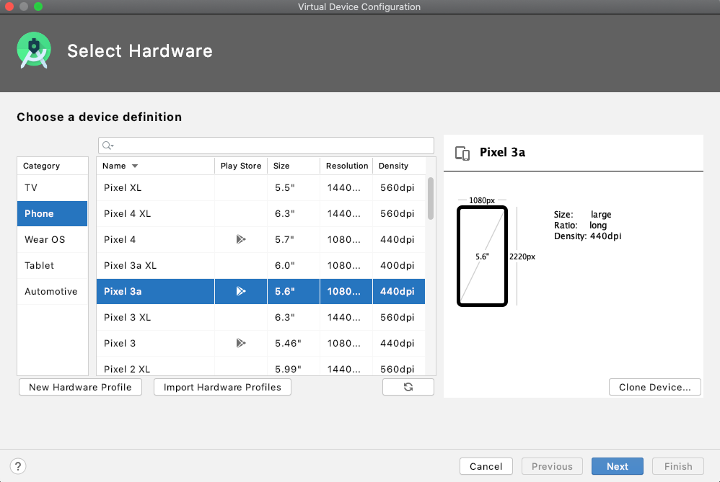This screenshot has height=482, width=720.
Task: Select the TV category
Action: 52,188
